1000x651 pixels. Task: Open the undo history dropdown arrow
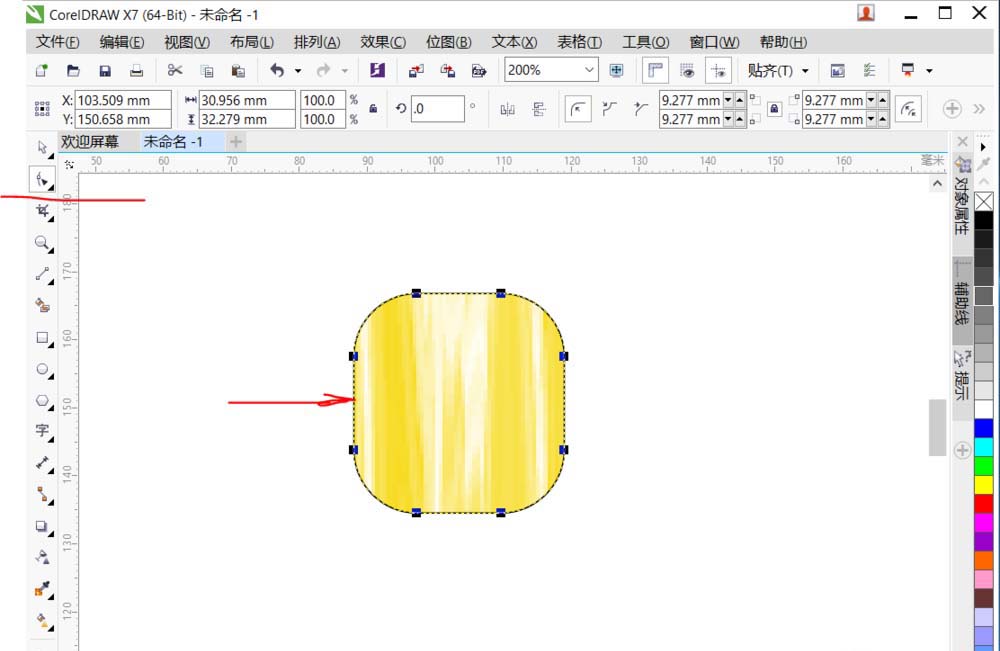tap(298, 71)
